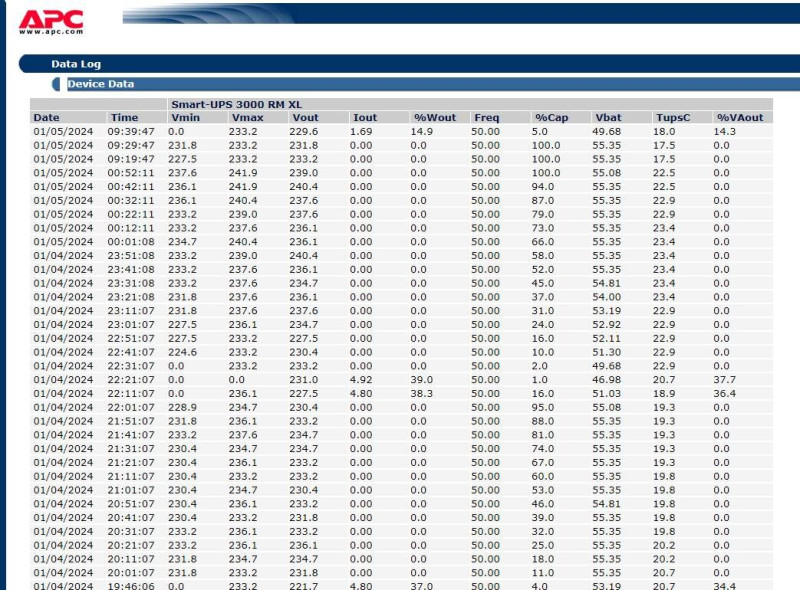Click the Iout column header
The width and height of the screenshot is (800, 590).
[365, 117]
